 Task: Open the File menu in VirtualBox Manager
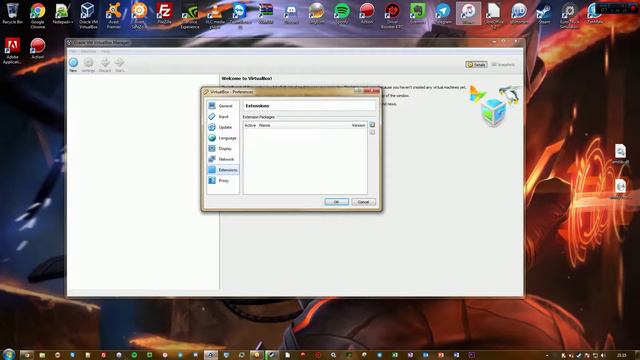point(73,51)
